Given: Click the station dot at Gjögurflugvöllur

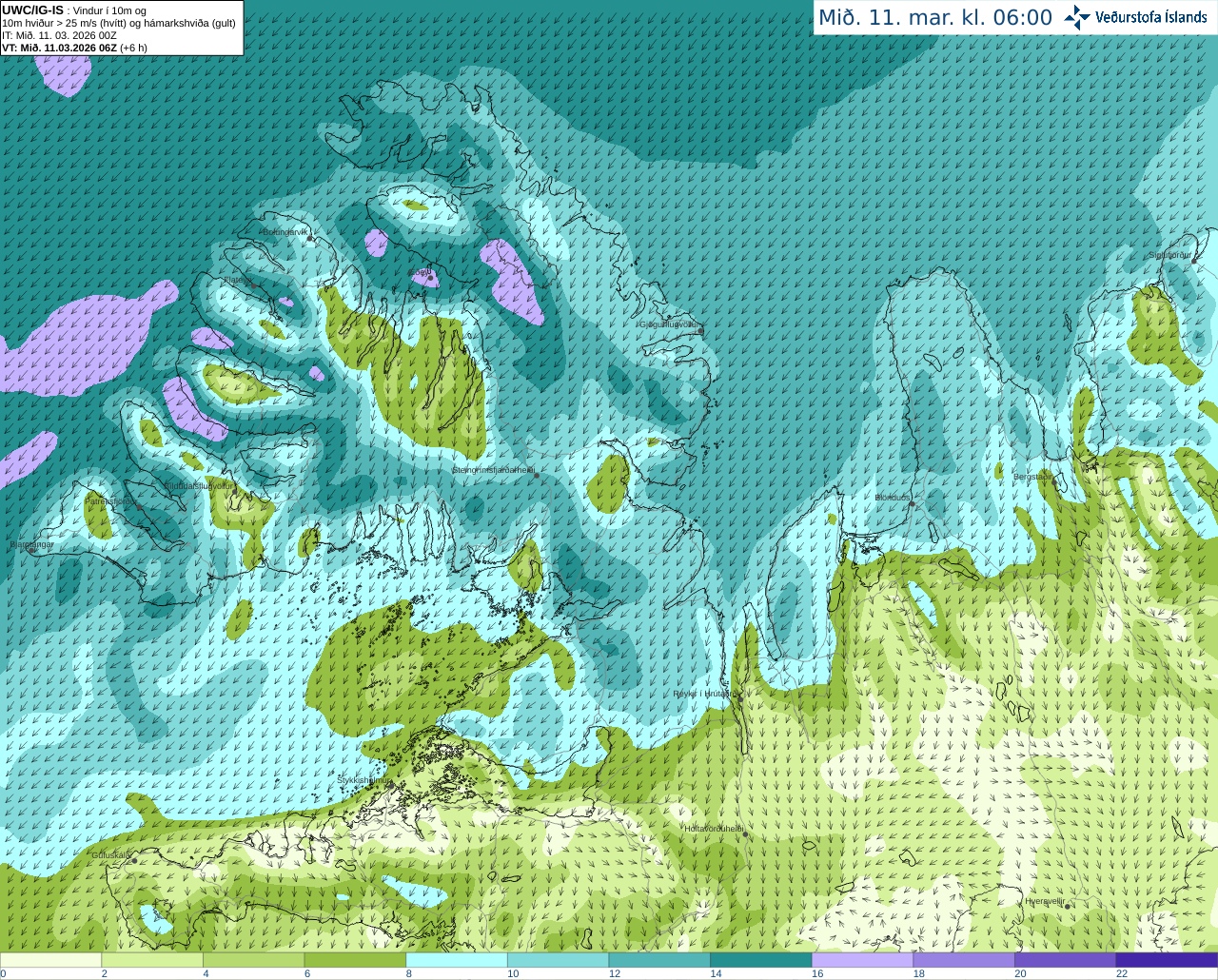Looking at the screenshot, I should pyautogui.click(x=701, y=331).
